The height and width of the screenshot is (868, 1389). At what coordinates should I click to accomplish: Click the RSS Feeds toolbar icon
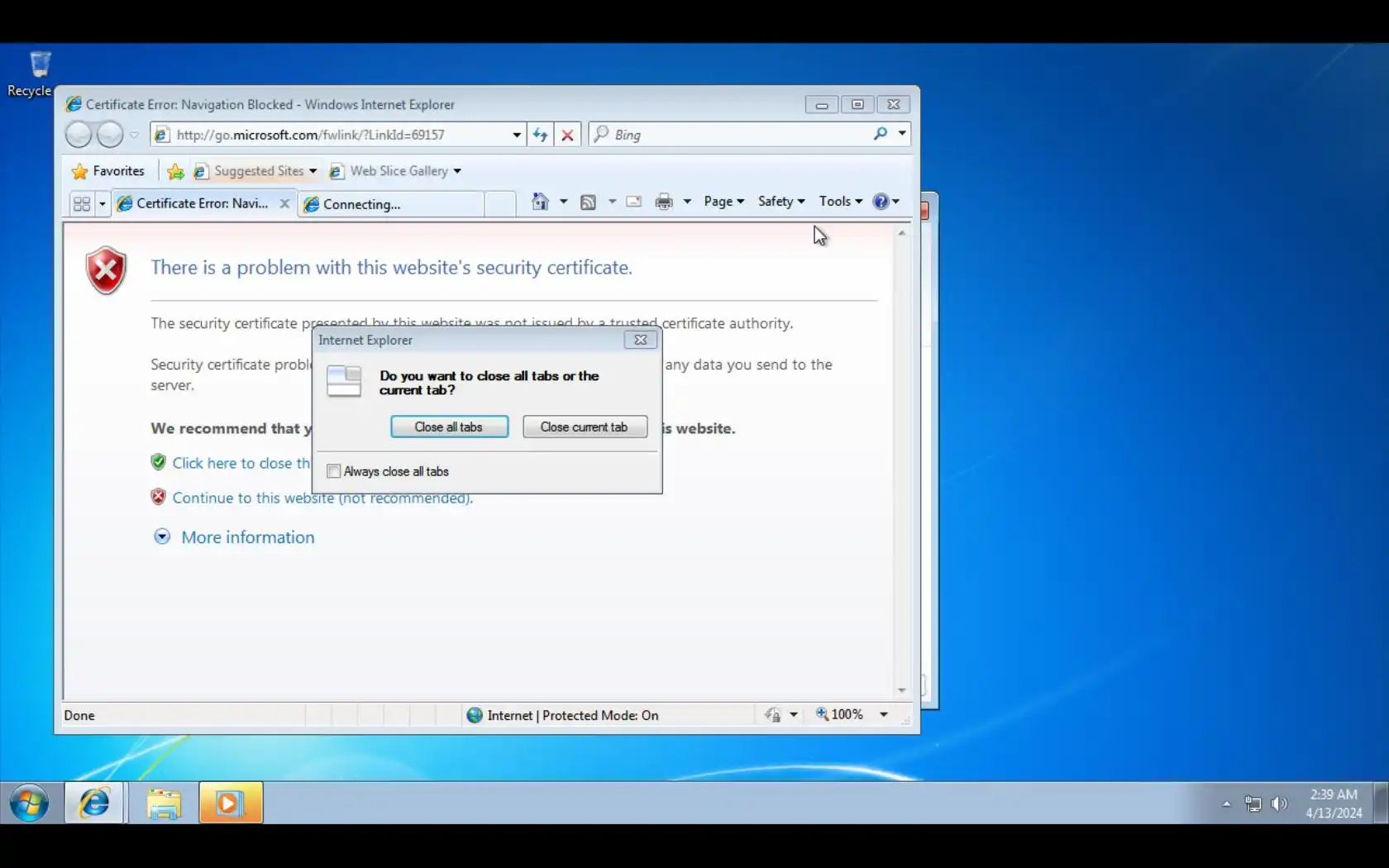click(588, 202)
